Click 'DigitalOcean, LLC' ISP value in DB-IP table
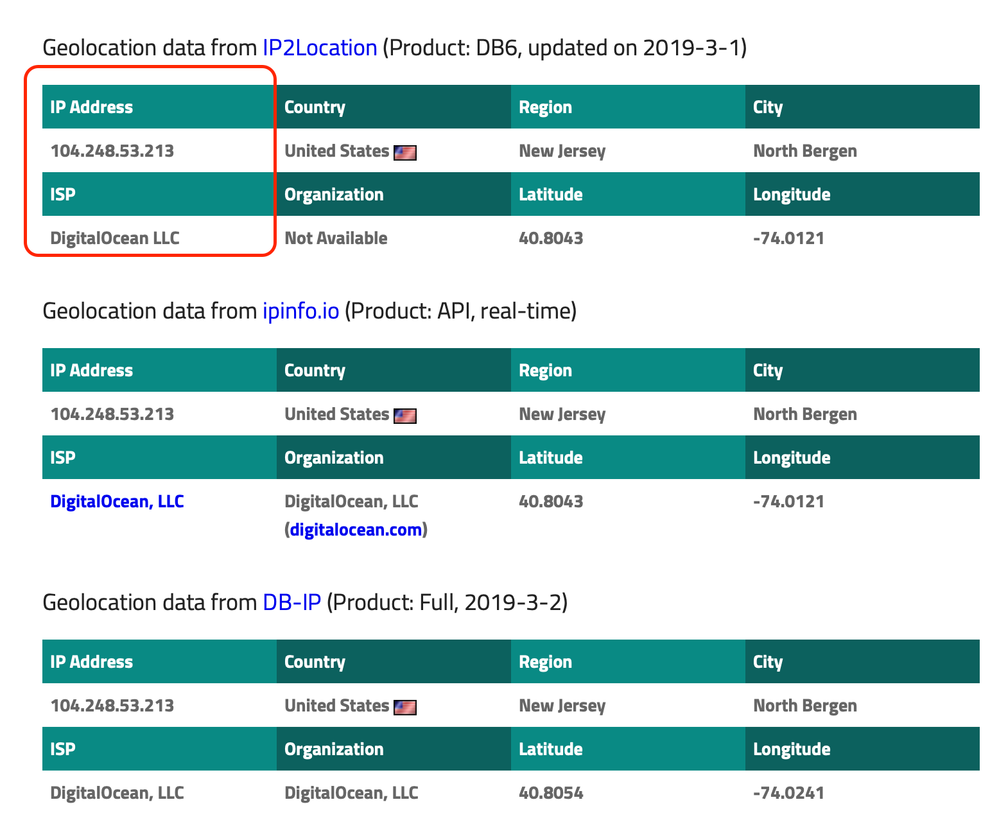The width and height of the screenshot is (999, 831). pyautogui.click(x=117, y=793)
